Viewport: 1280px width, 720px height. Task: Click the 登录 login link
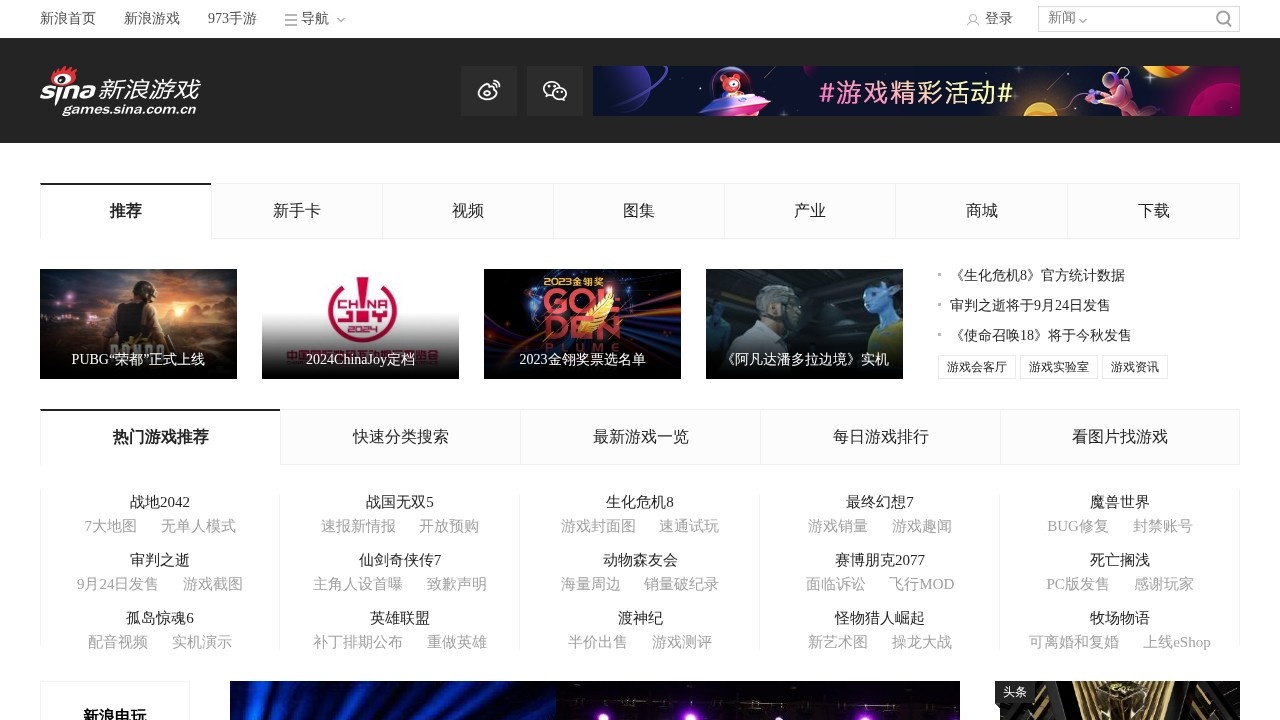[999, 18]
